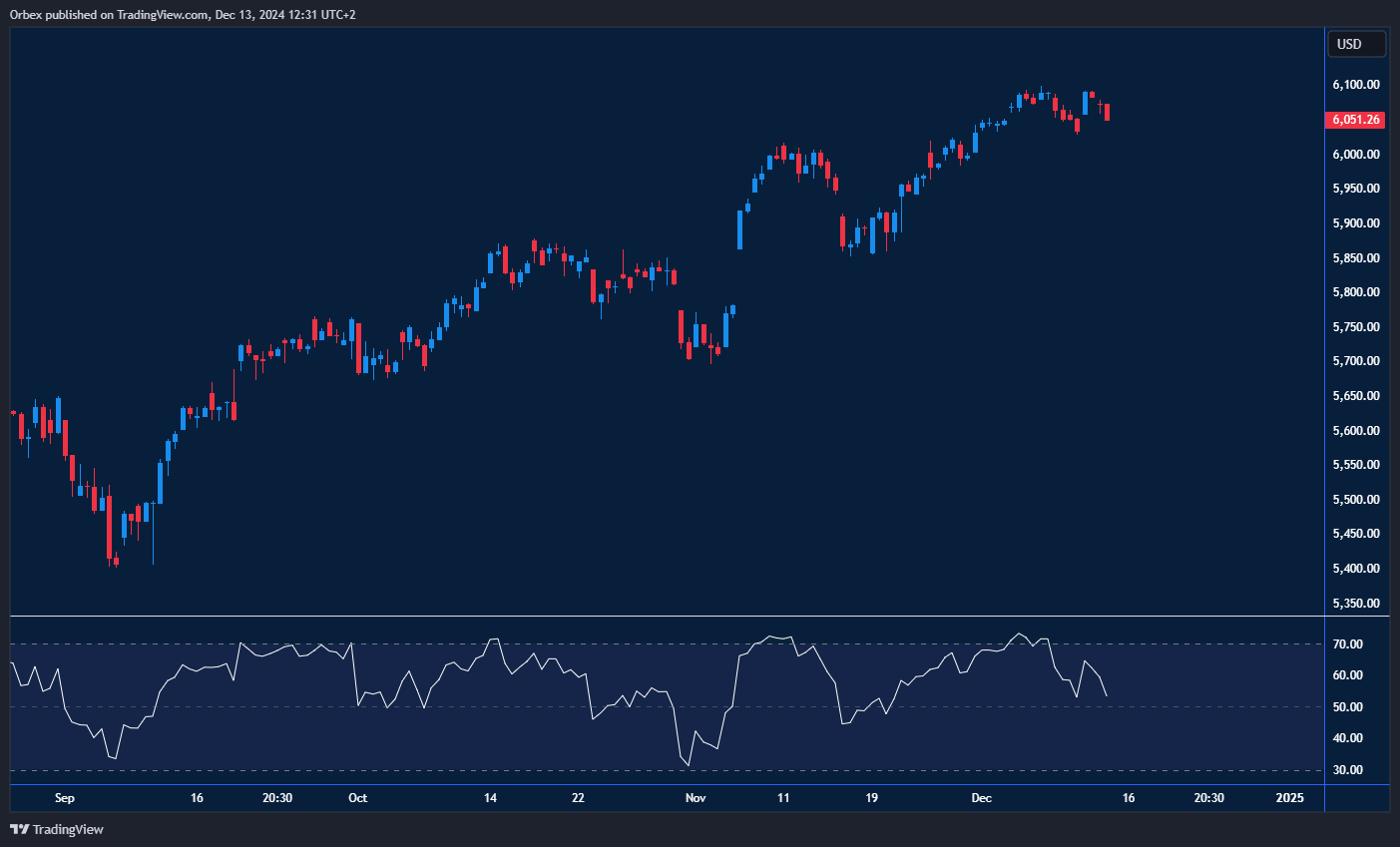
Task: Select the 40.00 label on RSI scale
Action: pos(1348,738)
